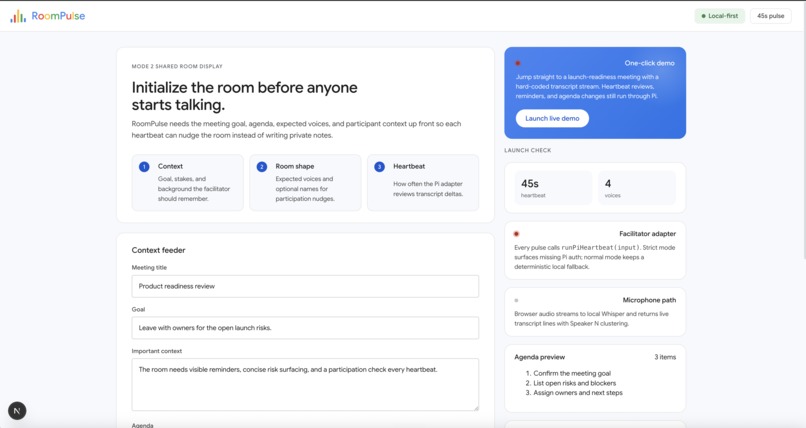The width and height of the screenshot is (806, 428).
Task: Click the 'LAUNCH CHECK' section label
Action: (527, 151)
